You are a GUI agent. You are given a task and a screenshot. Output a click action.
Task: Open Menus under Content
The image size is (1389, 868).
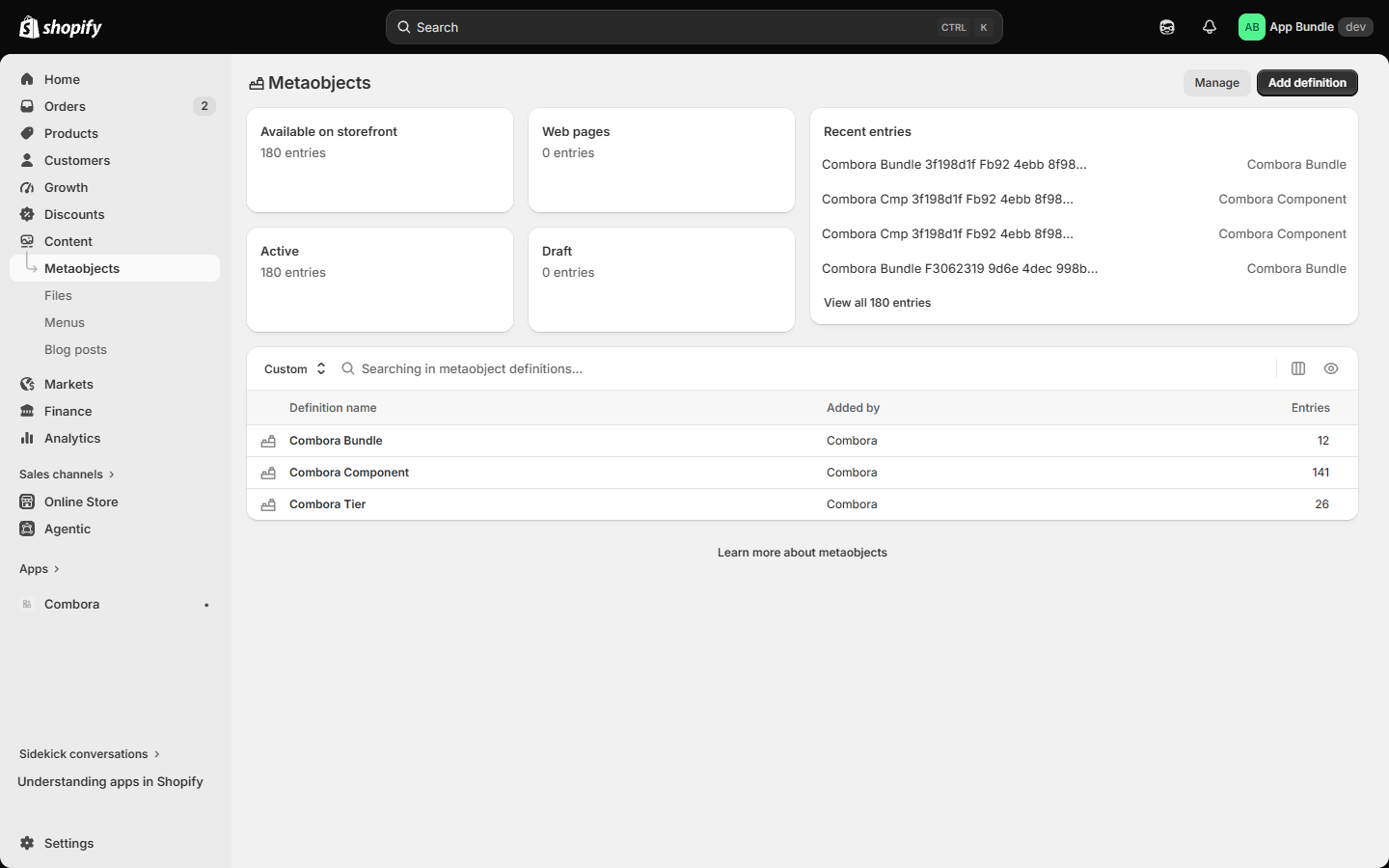tap(65, 322)
